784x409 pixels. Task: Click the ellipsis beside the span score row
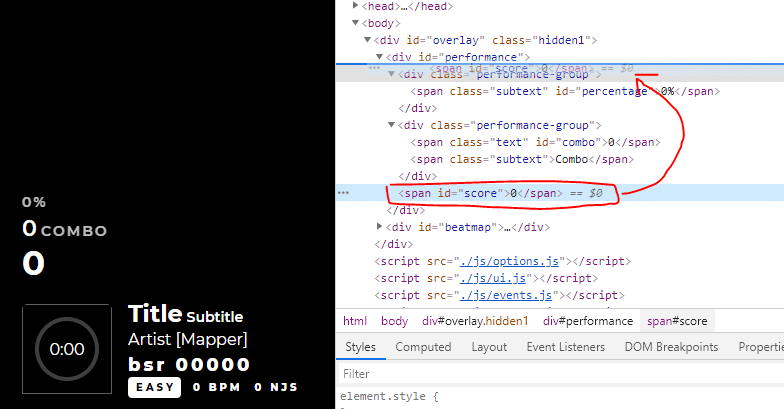pyautogui.click(x=343, y=192)
